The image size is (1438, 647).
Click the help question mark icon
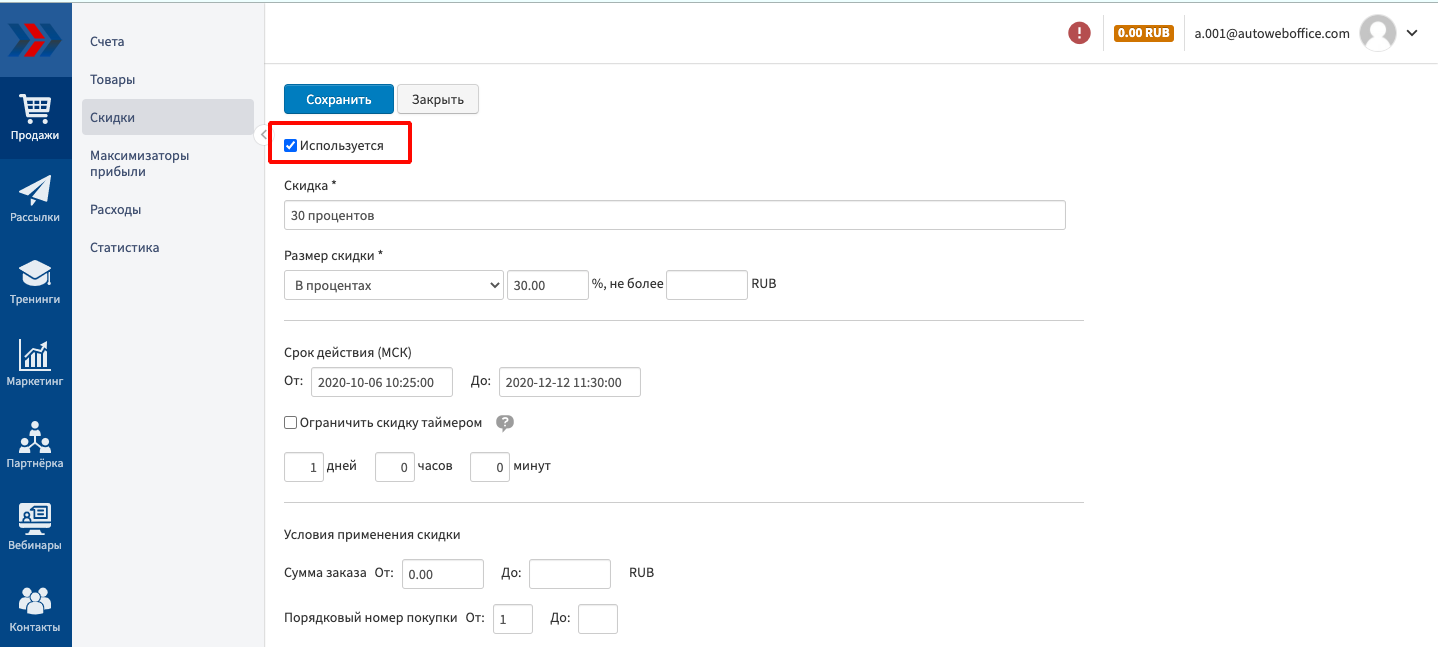click(505, 423)
